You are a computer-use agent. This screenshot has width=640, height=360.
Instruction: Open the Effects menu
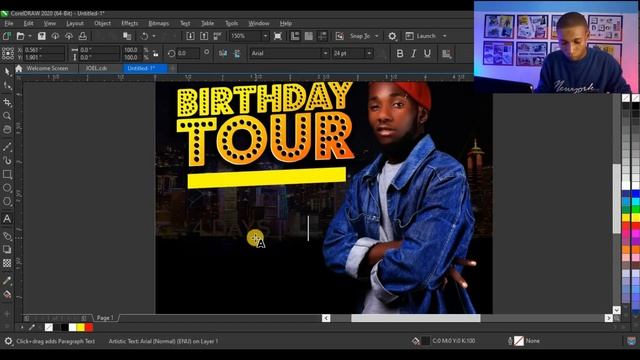(x=129, y=23)
